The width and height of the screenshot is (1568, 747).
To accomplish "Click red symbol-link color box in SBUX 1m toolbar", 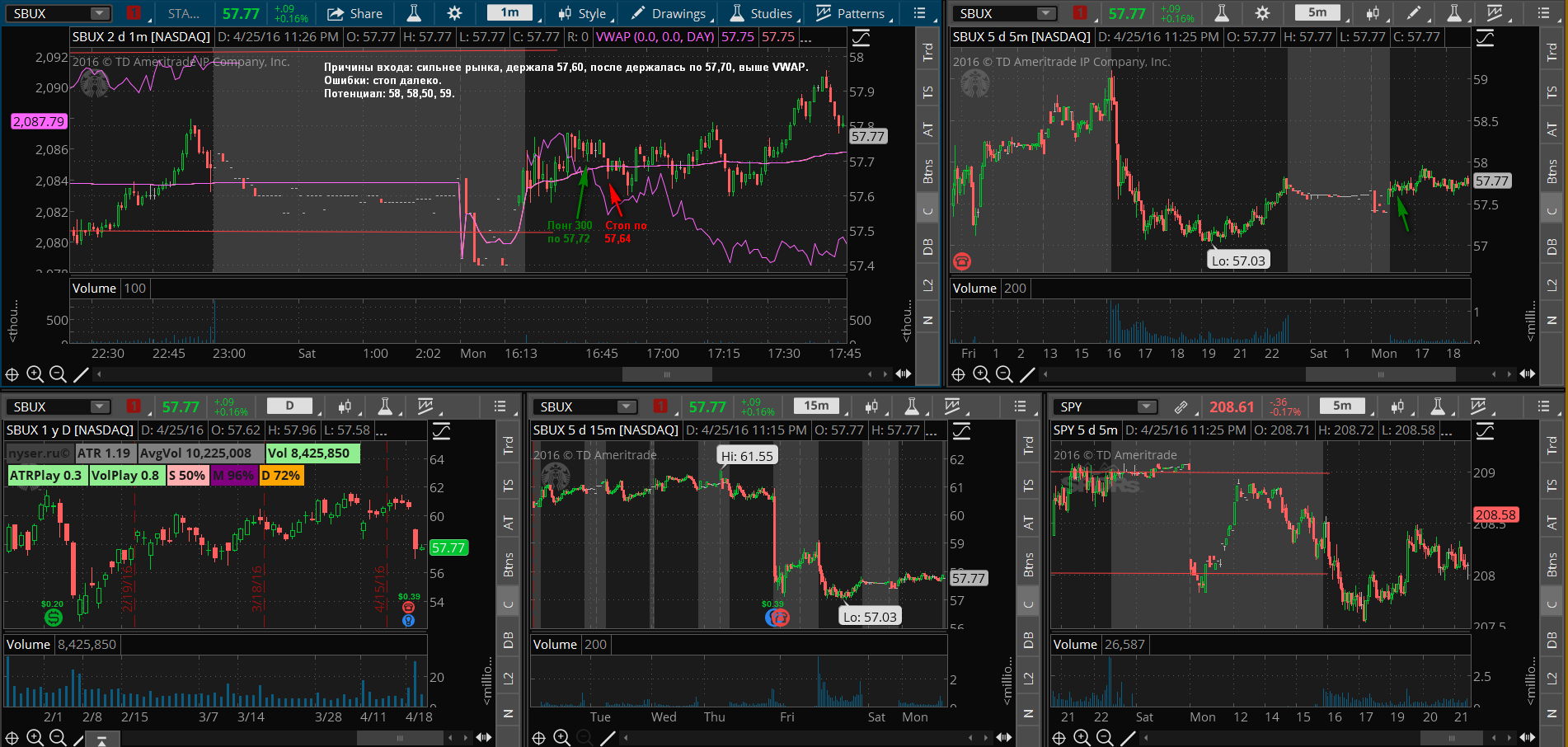I will pos(133,13).
